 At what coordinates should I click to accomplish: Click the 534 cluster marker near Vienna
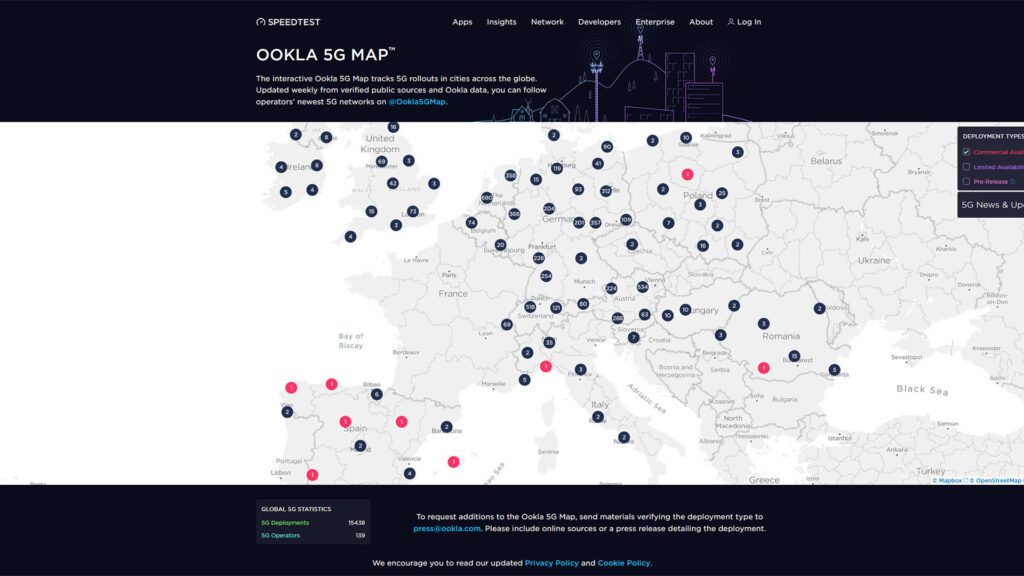point(643,287)
